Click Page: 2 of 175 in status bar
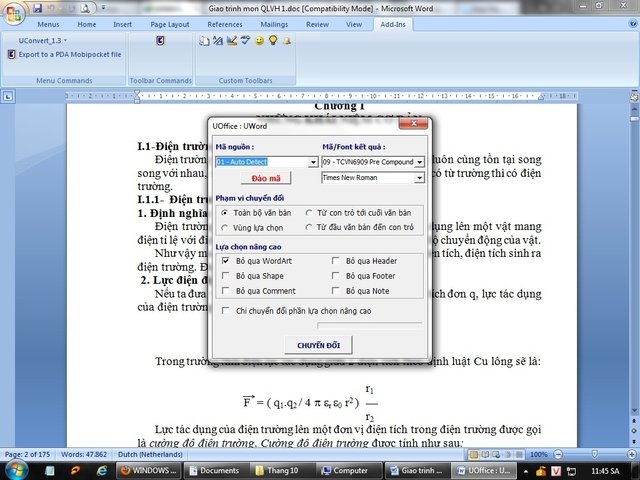Image resolution: width=640 pixels, height=480 pixels. [27, 454]
